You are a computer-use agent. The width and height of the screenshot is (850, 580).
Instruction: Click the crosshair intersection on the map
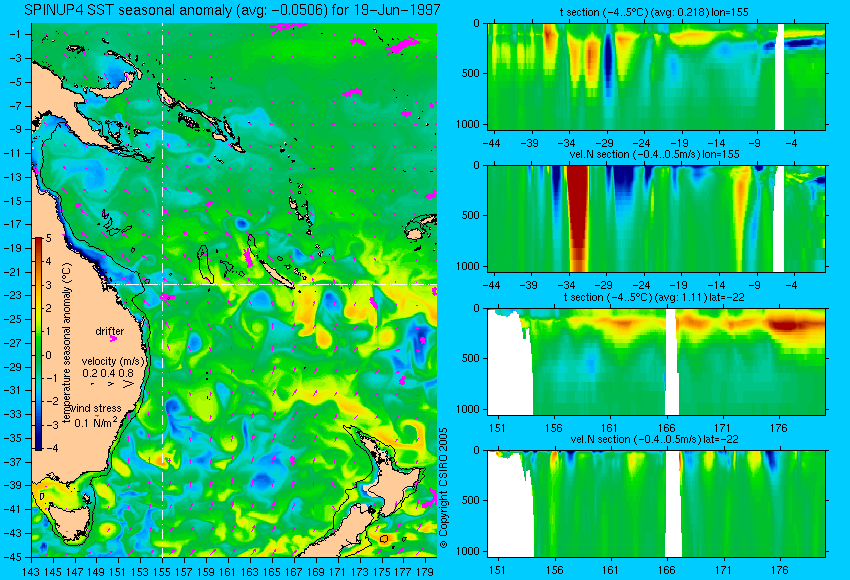(162, 284)
